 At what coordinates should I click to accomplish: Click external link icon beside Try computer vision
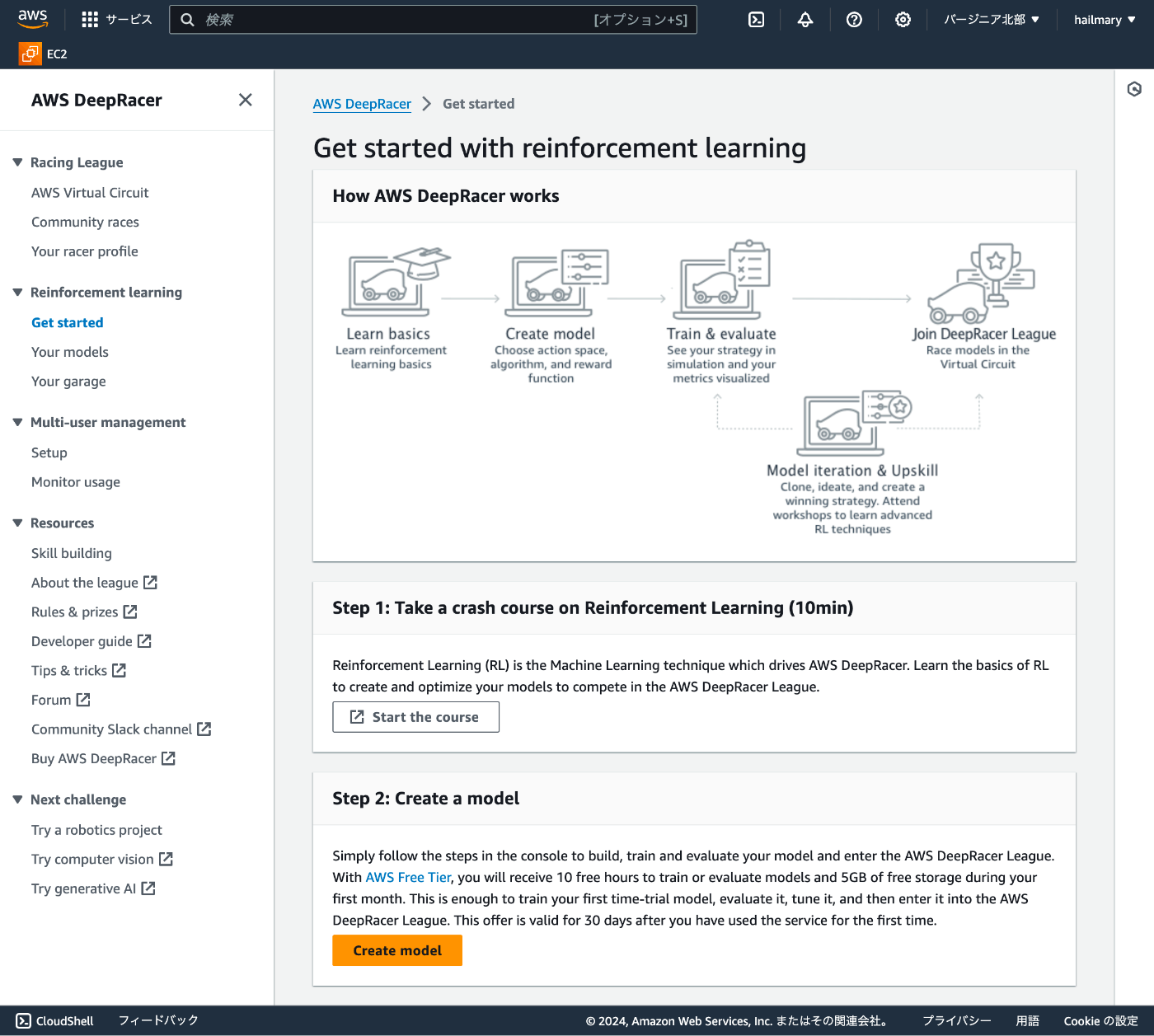[166, 859]
